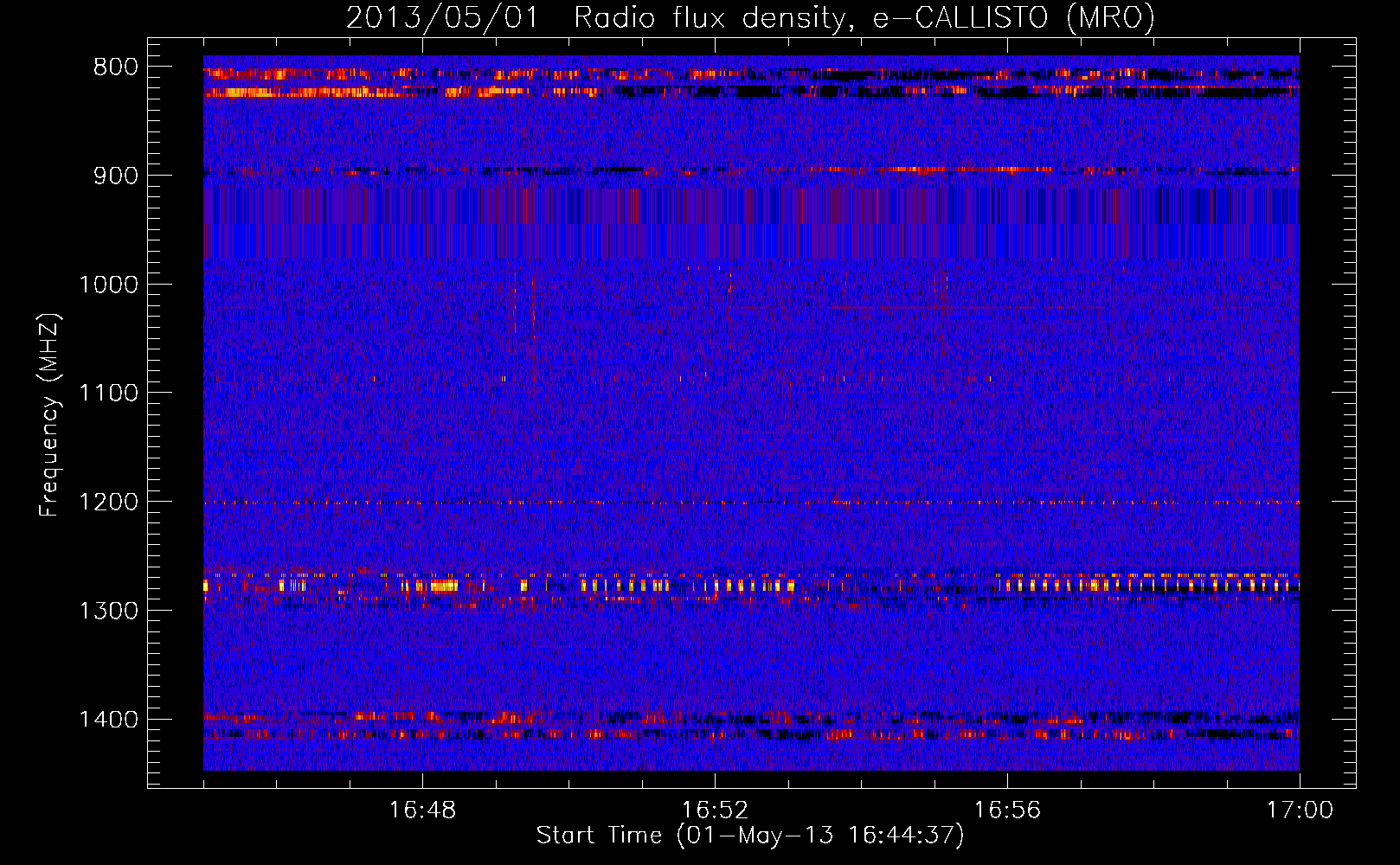Click the 1200 frequency axis label

click(x=108, y=503)
